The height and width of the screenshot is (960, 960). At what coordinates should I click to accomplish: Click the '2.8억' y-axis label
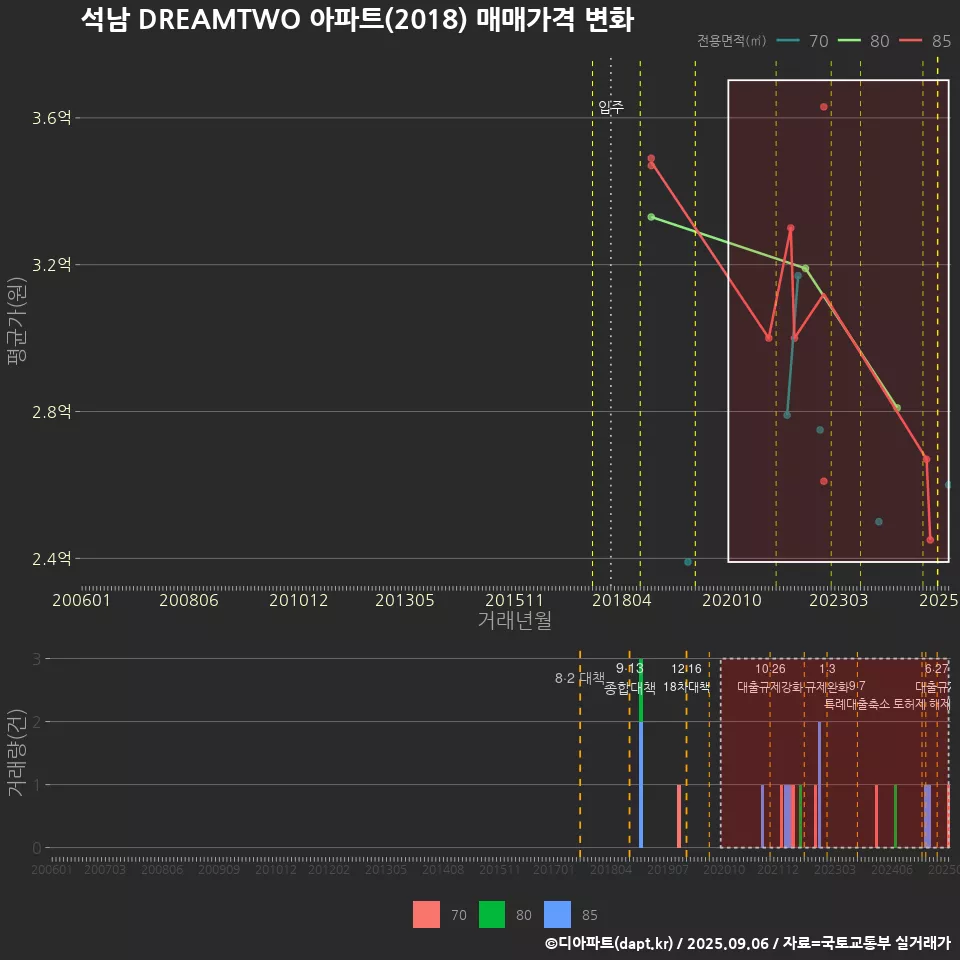click(52, 411)
